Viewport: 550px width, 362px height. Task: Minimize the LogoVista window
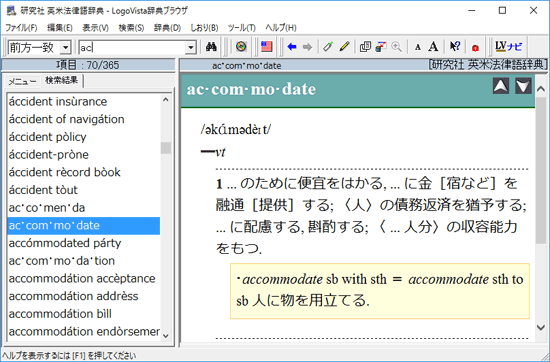(x=472, y=11)
